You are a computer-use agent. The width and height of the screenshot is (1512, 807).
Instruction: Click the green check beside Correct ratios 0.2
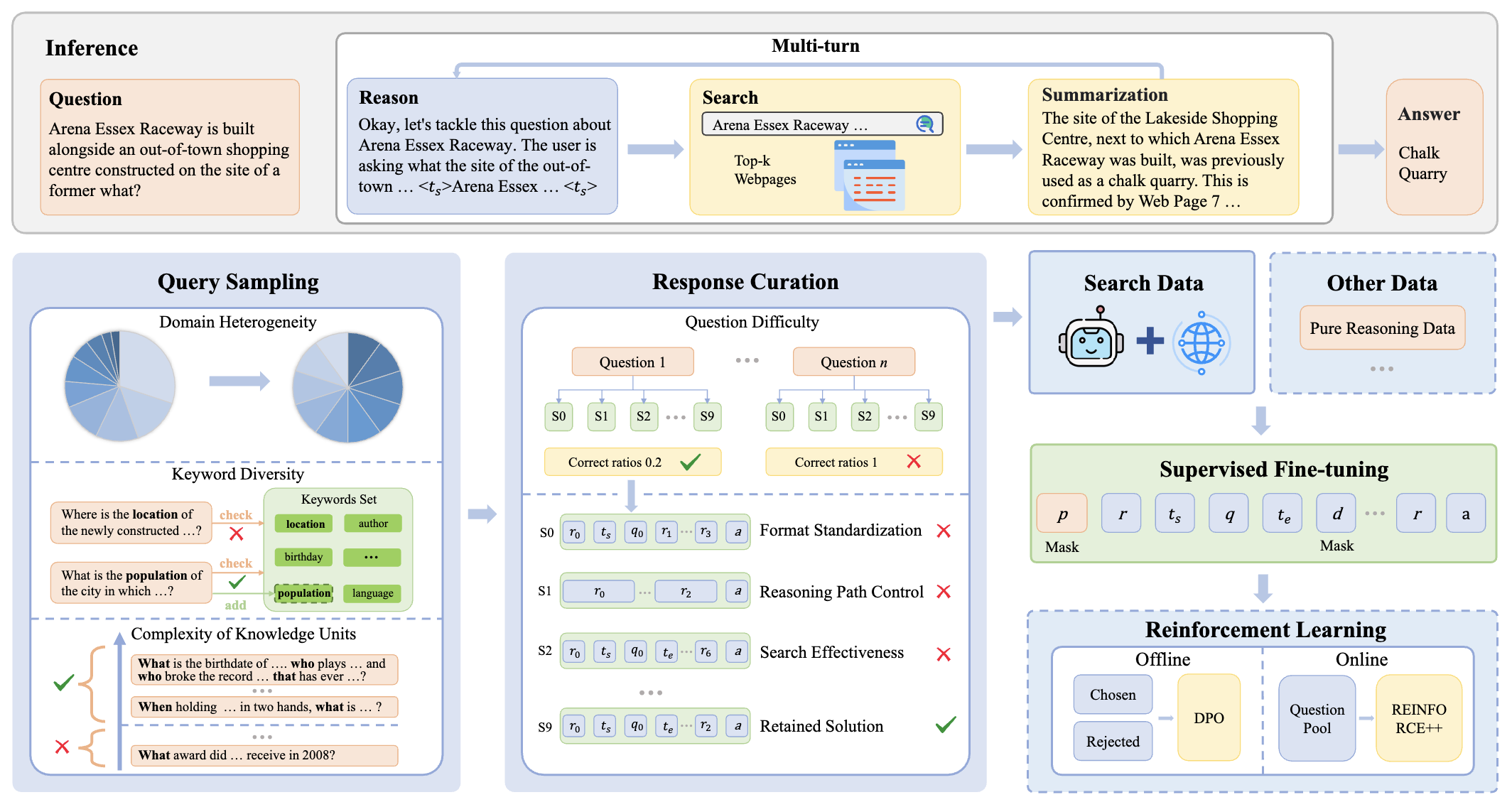[x=691, y=462]
